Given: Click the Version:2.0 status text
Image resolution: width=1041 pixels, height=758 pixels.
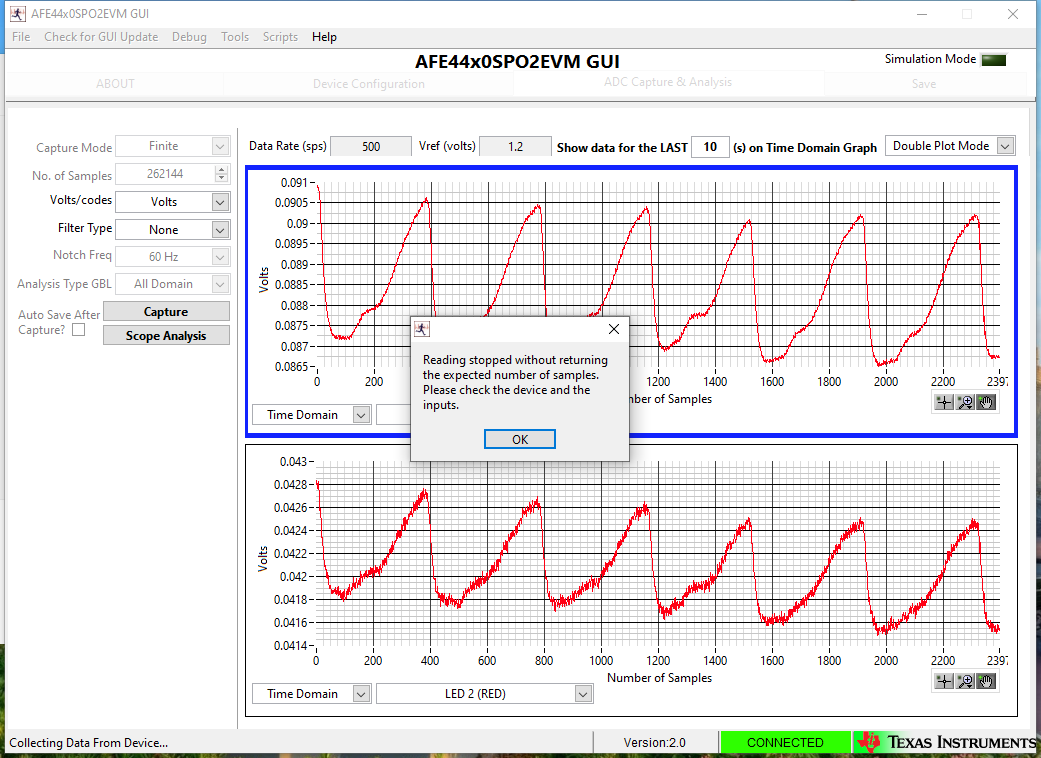Looking at the screenshot, I should (x=655, y=743).
